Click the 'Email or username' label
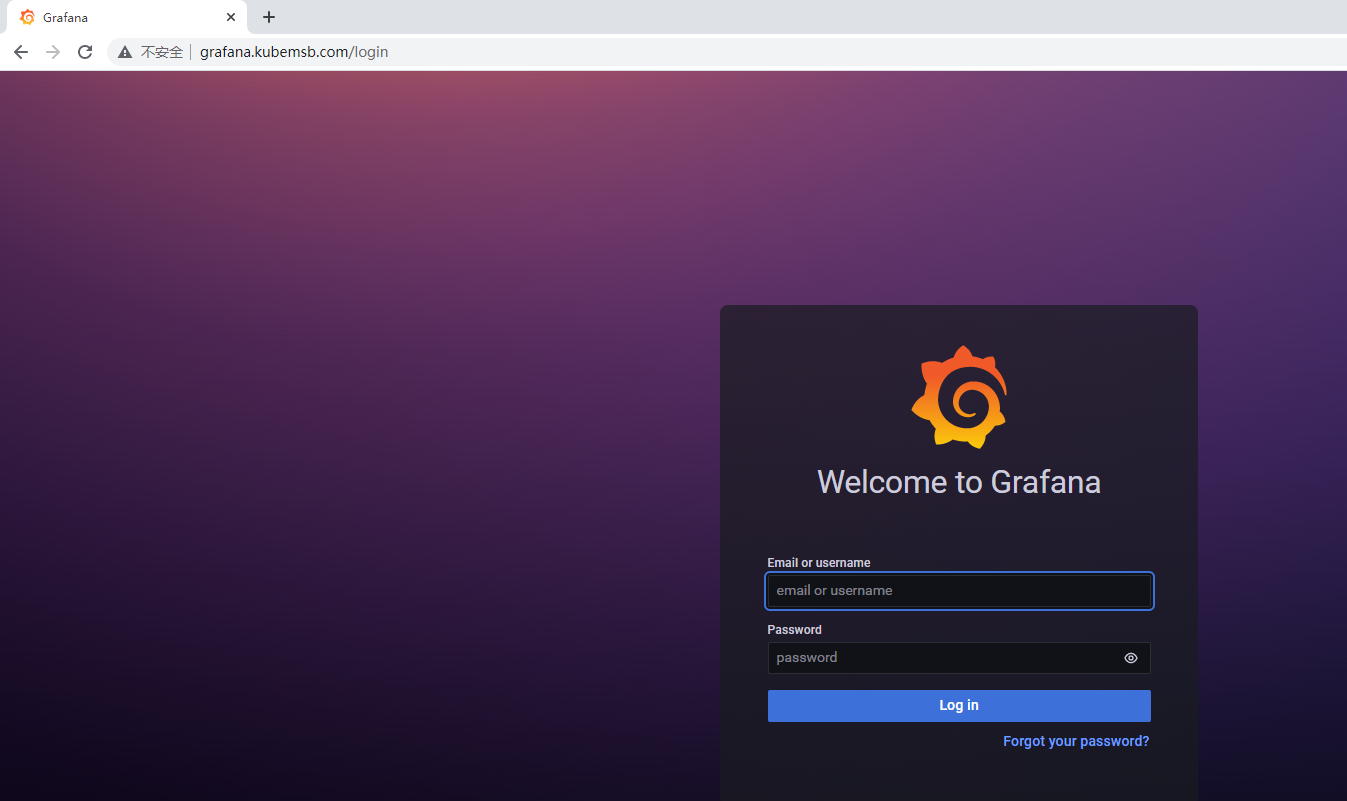The width and height of the screenshot is (1347, 801). coord(819,563)
